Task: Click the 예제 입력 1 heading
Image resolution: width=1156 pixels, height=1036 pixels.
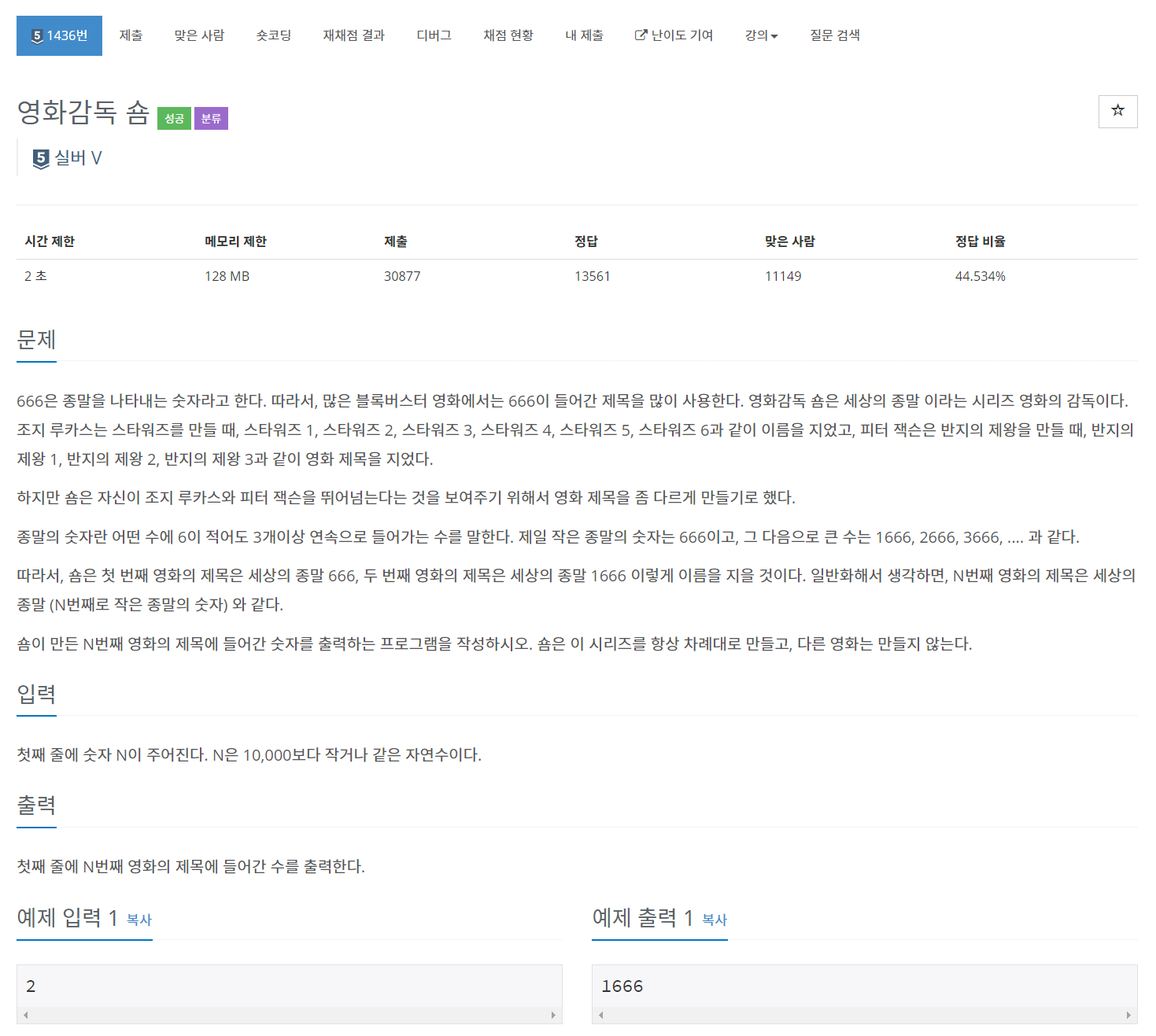Action: (x=68, y=917)
